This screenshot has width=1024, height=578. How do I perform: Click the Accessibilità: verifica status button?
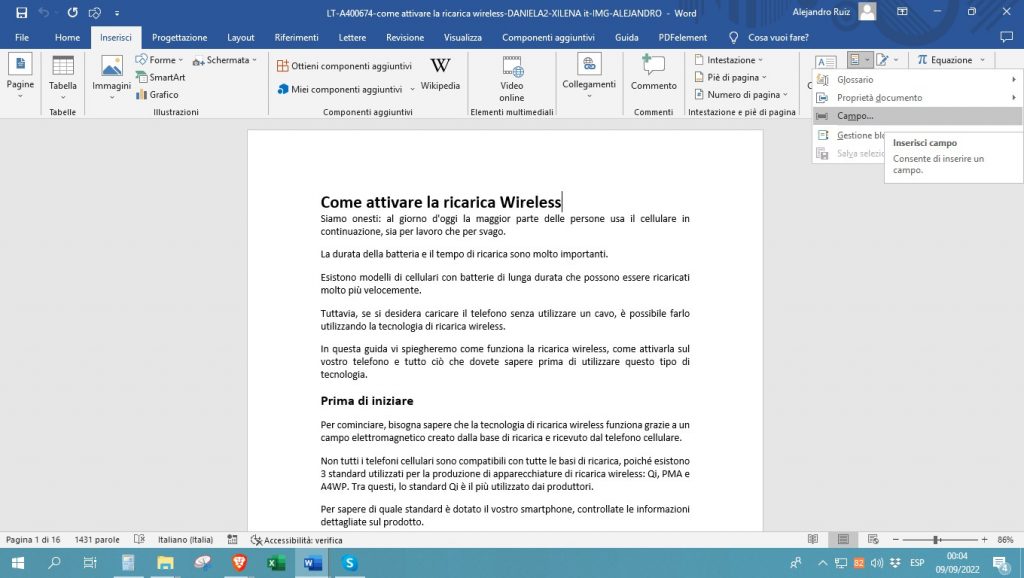pos(297,540)
